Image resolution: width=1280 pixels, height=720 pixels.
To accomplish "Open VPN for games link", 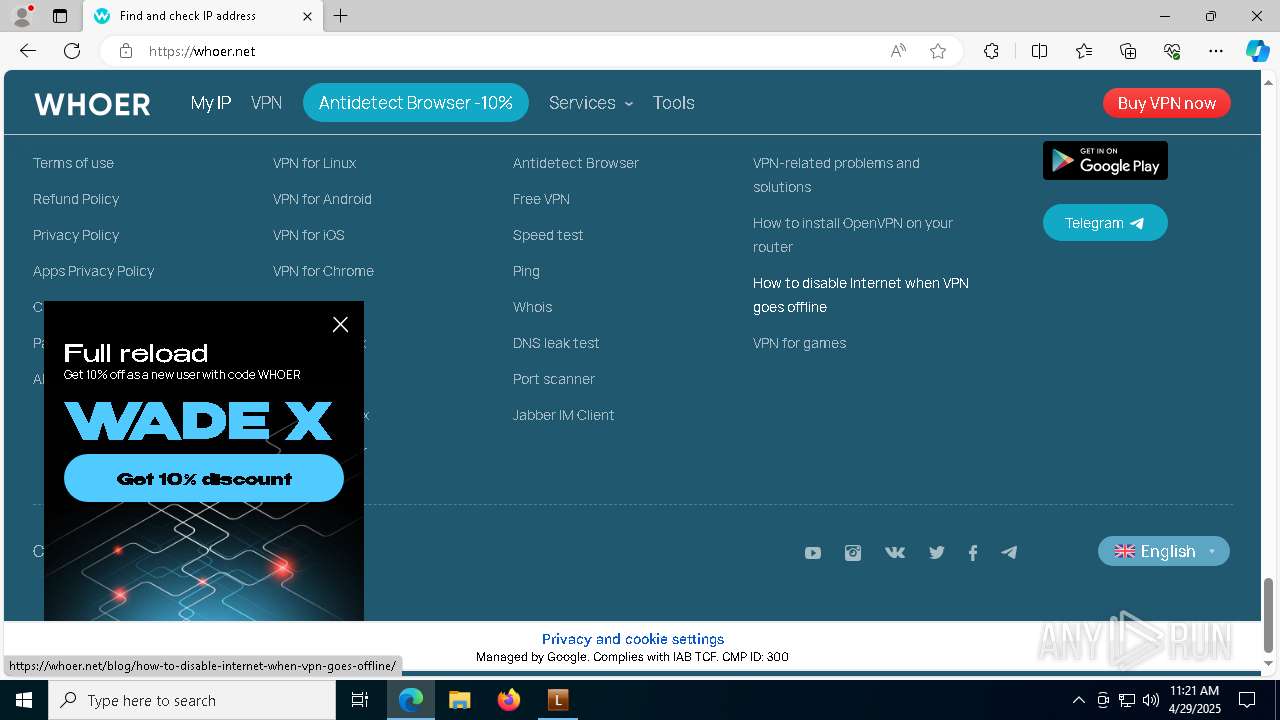I will click(x=799, y=343).
